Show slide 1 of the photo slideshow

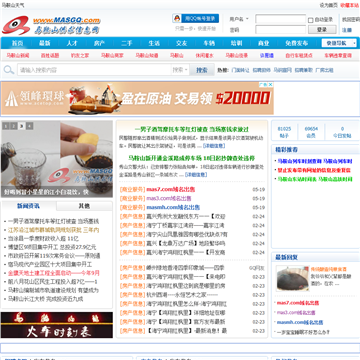(x=6, y=126)
